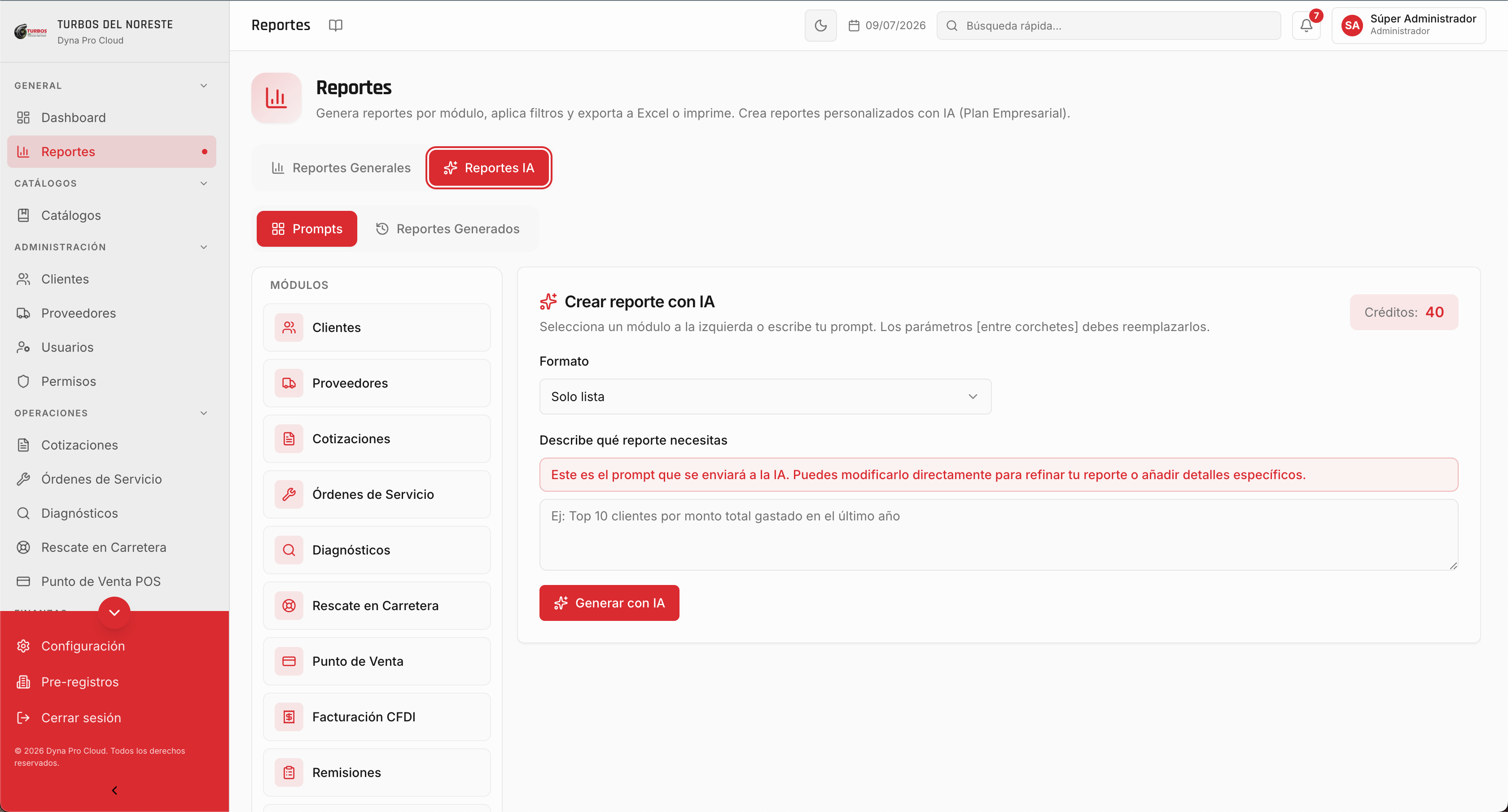Click the Búsqueda rápida search field

pos(1108,25)
